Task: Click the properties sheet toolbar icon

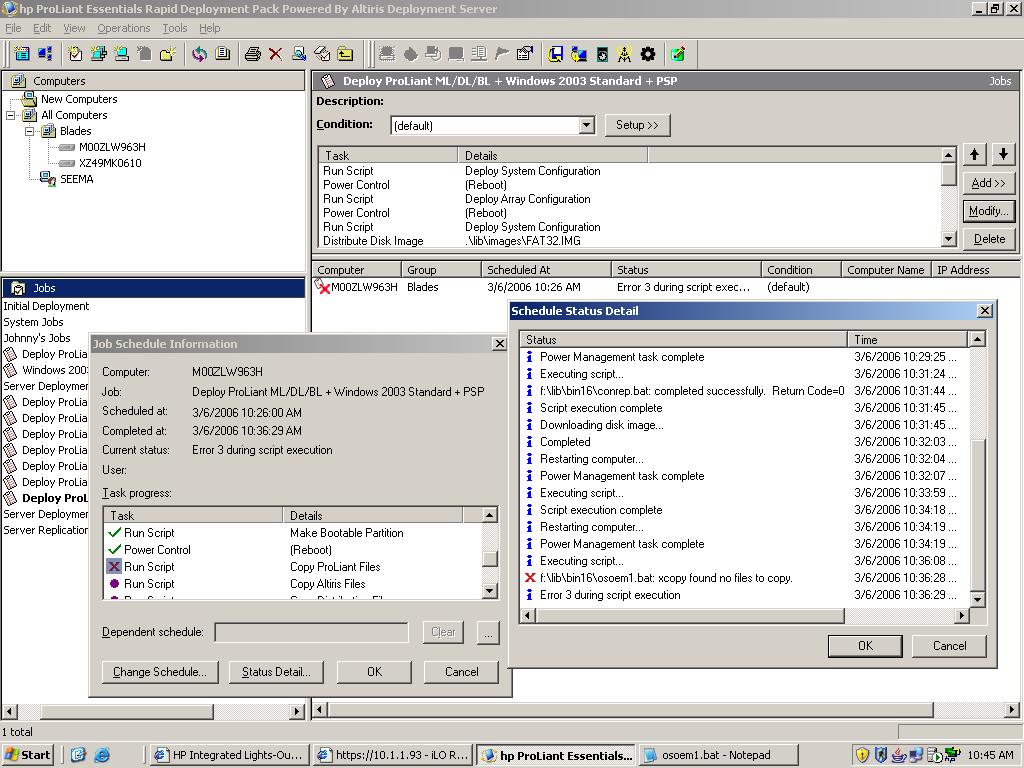Action: tap(525, 54)
